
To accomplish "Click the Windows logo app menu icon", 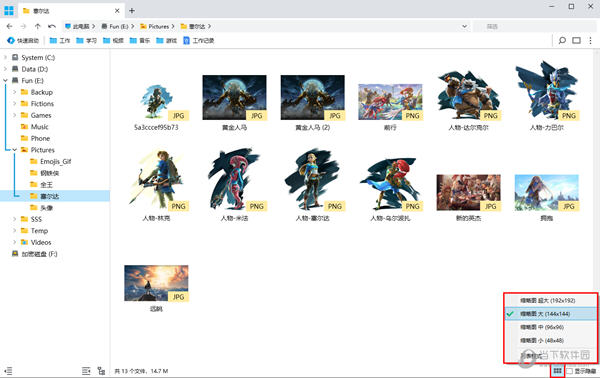I will pos(9,10).
